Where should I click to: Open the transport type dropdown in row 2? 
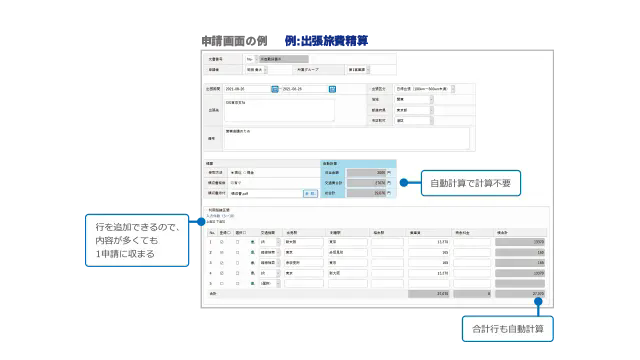click(x=270, y=253)
